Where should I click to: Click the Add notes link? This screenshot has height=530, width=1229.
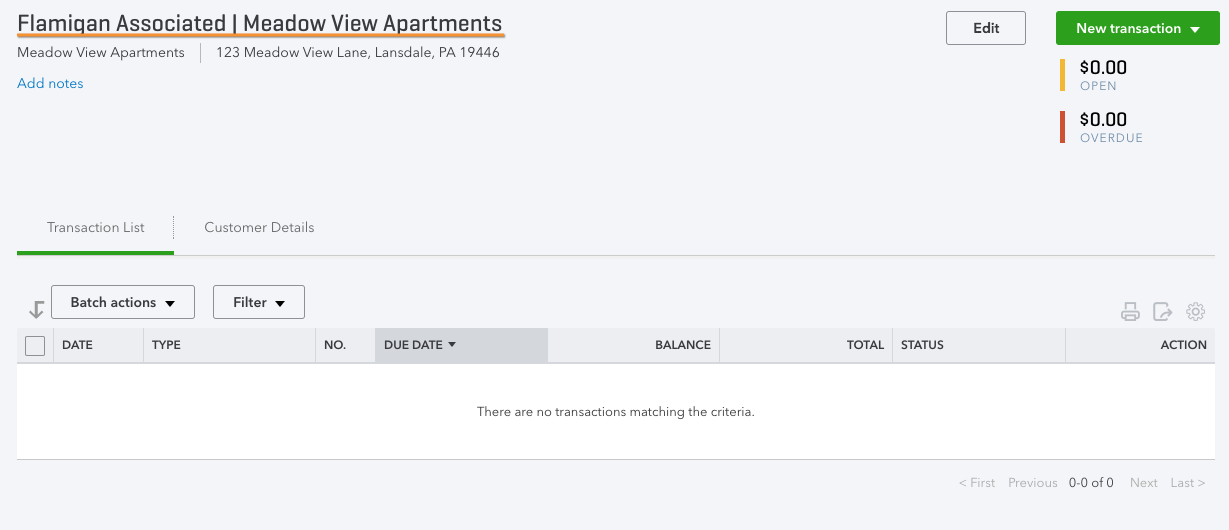click(x=50, y=83)
